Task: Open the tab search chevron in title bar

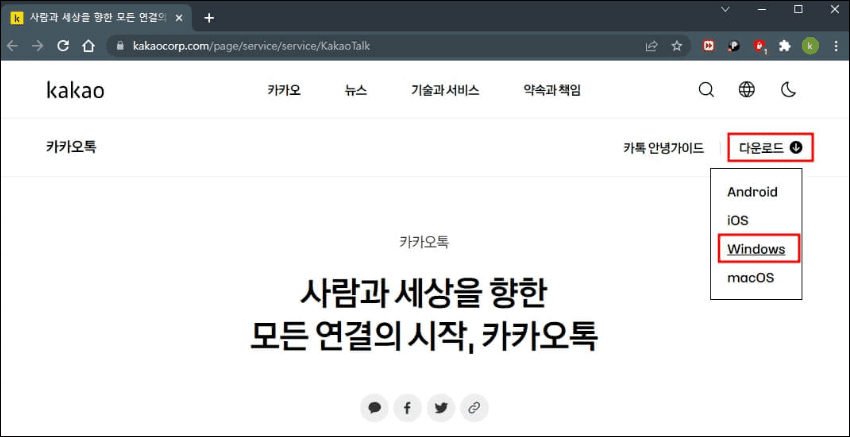Action: point(725,9)
